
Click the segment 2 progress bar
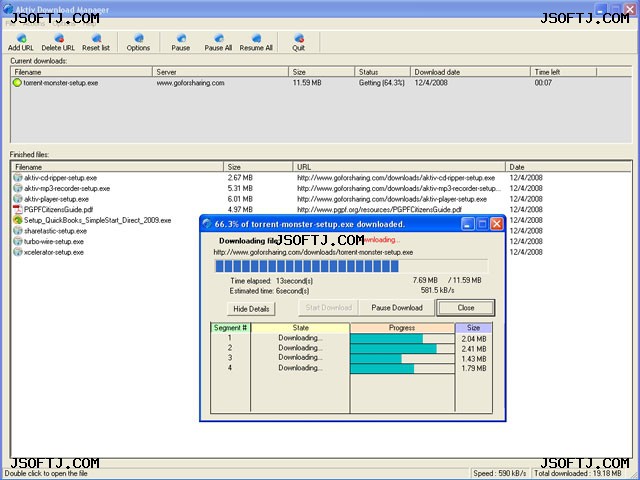(402, 349)
